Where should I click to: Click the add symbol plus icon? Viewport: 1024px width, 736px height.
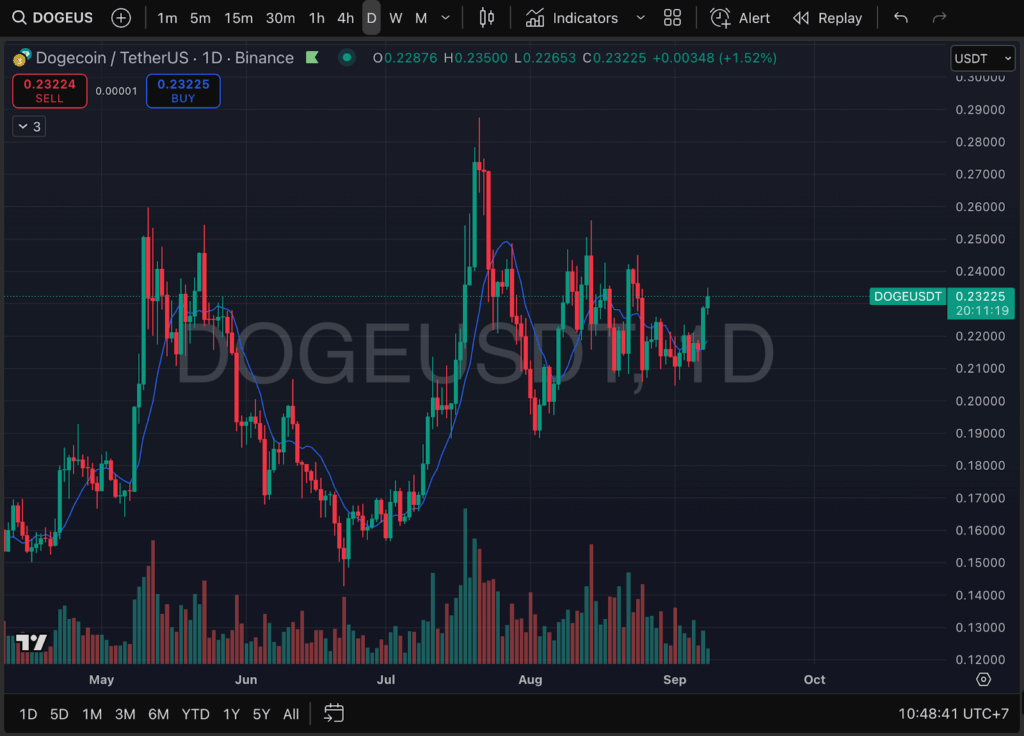point(121,18)
